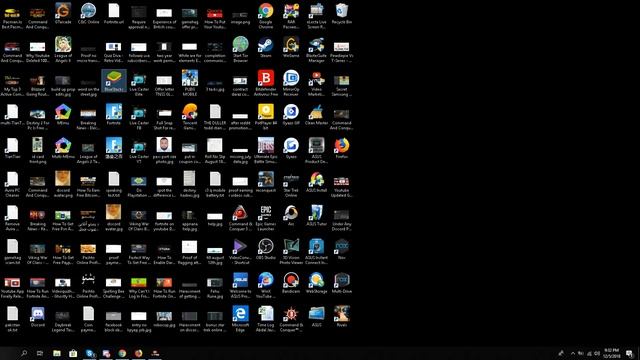Launch PUBG MOBILE shortcut
Viewport: 640px width, 360px height.
pyautogui.click(x=190, y=83)
